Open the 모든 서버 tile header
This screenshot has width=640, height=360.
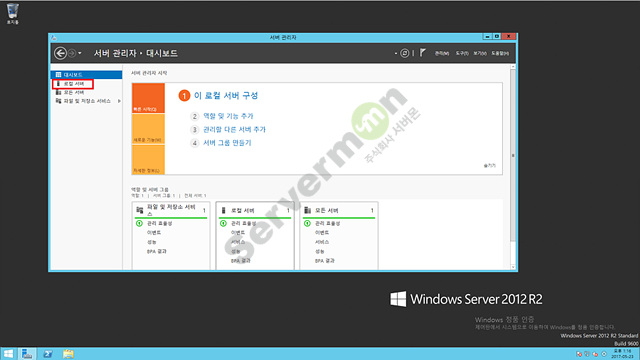tap(339, 210)
